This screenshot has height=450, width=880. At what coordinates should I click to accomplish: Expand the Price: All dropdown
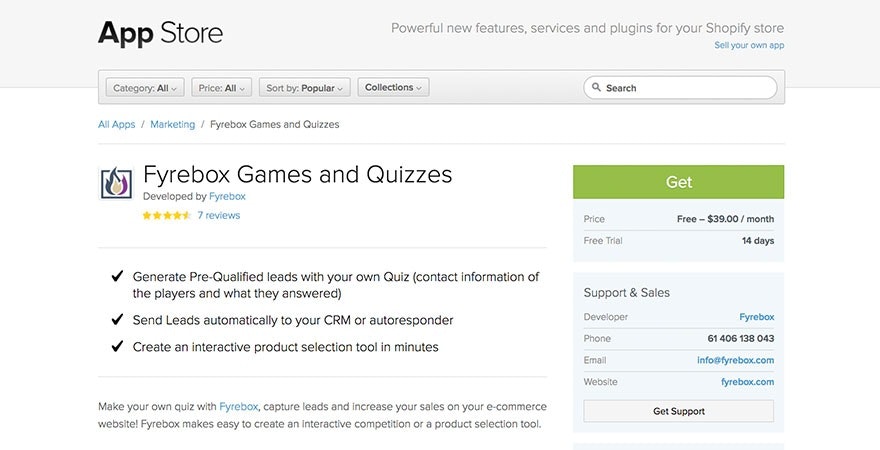pyautogui.click(x=221, y=88)
